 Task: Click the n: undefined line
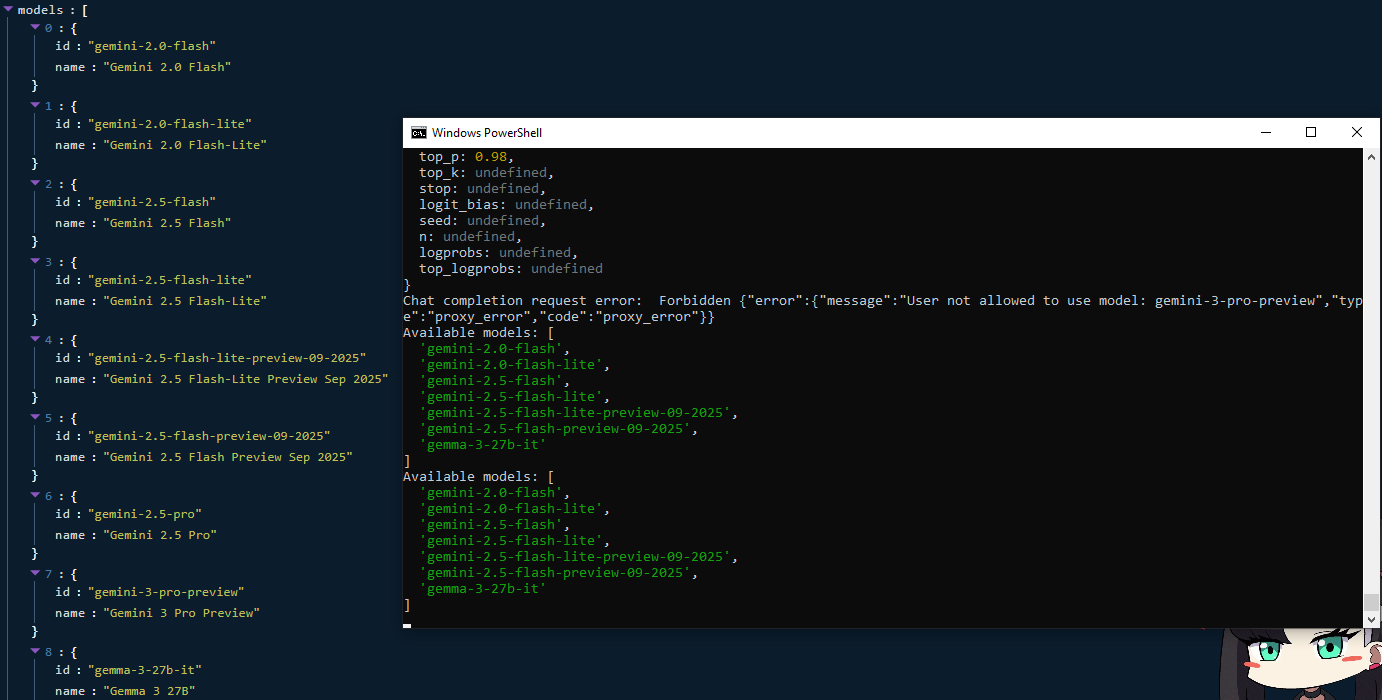(471, 237)
